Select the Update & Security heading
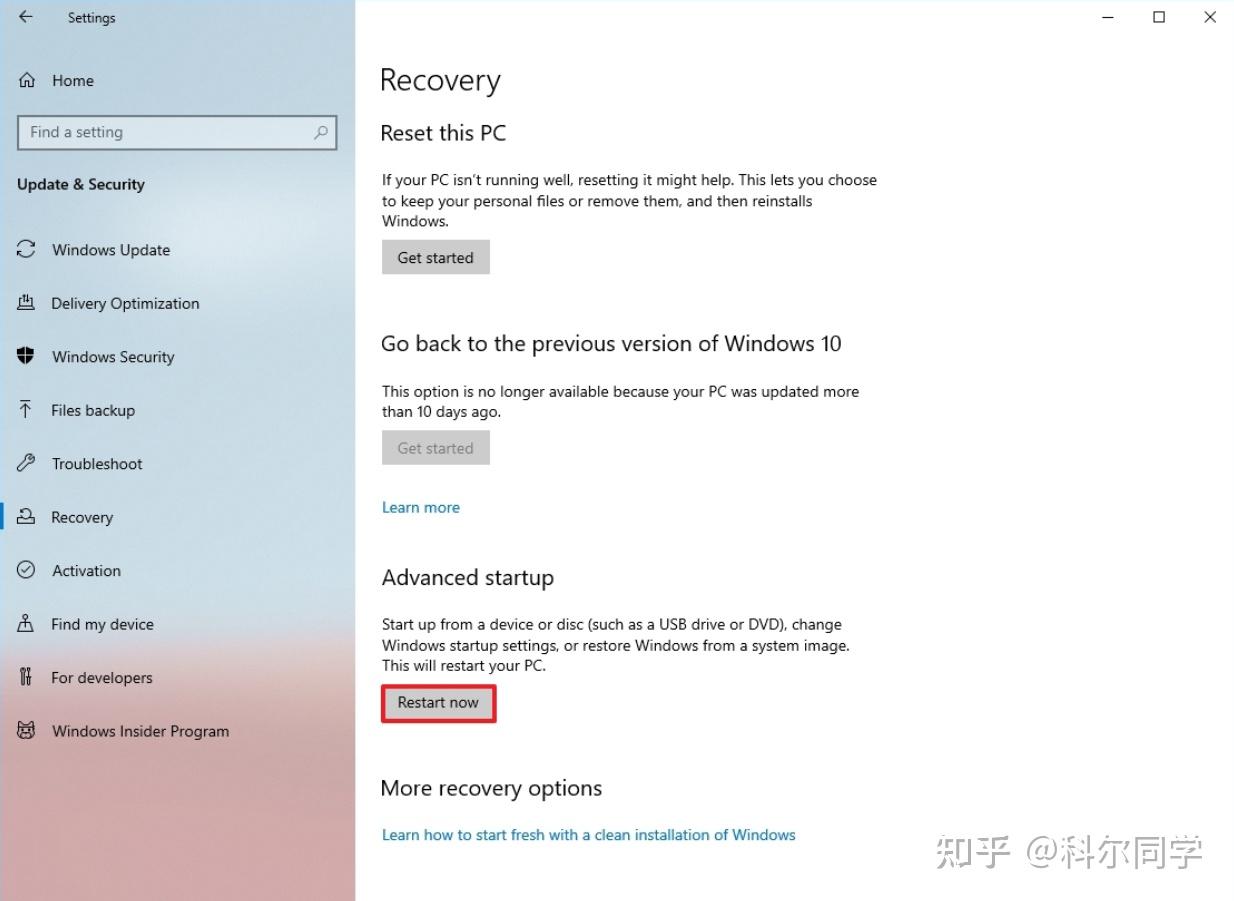1234x901 pixels. tap(81, 184)
